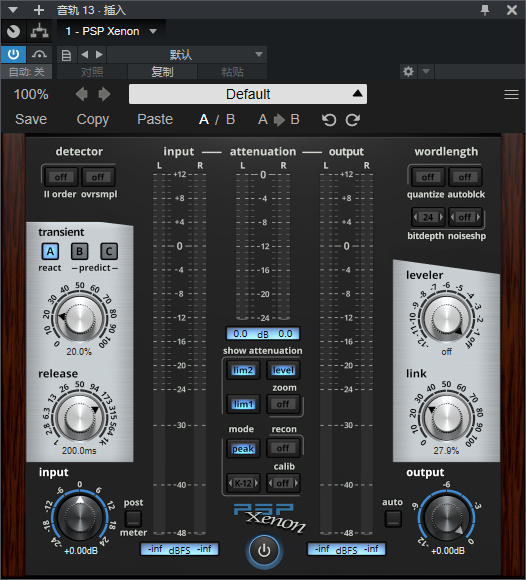Screen dimensions: 526x580
Task: Toggle the blue plugin bypass power button
Action: click(14, 54)
